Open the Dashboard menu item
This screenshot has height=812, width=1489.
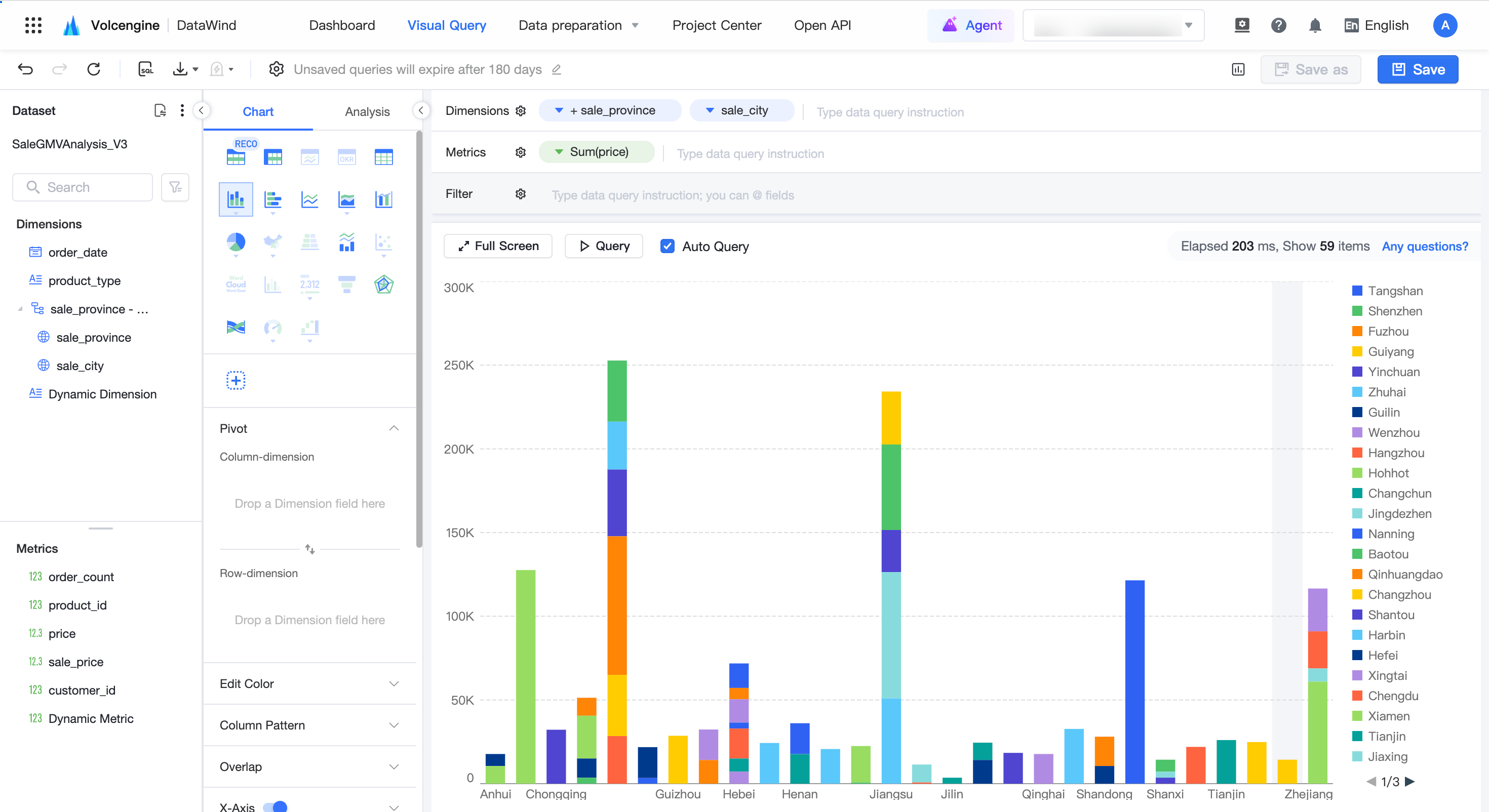coord(342,25)
